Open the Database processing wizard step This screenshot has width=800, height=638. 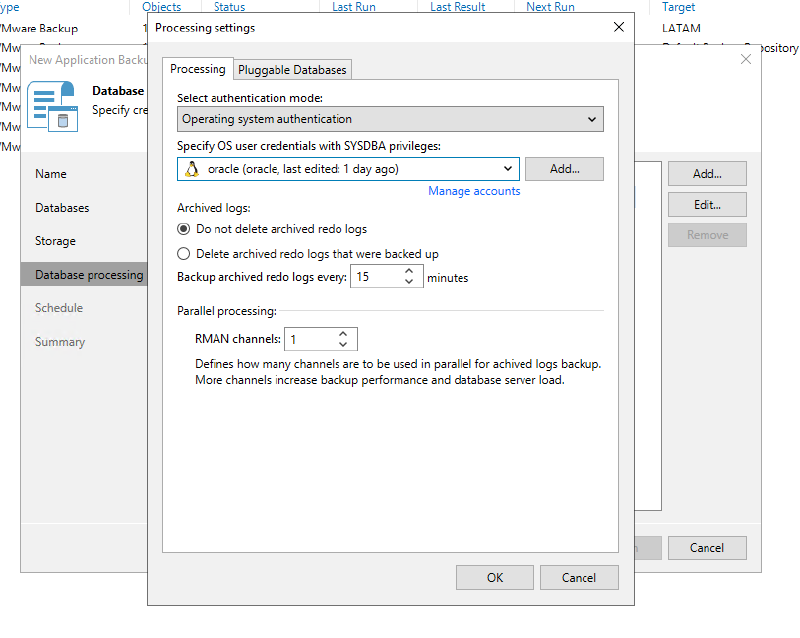click(84, 275)
